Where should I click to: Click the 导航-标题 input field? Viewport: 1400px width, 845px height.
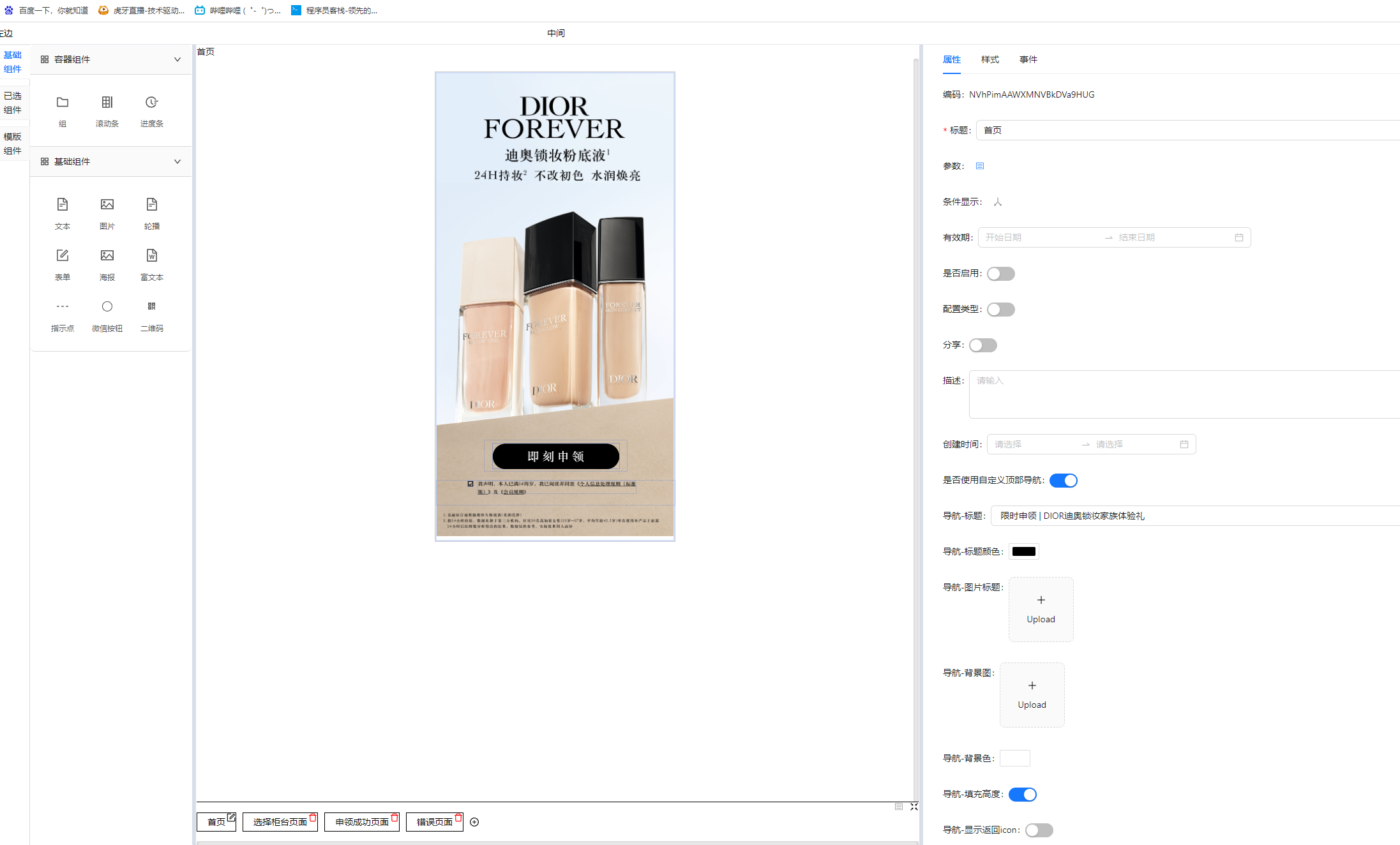tap(1195, 516)
